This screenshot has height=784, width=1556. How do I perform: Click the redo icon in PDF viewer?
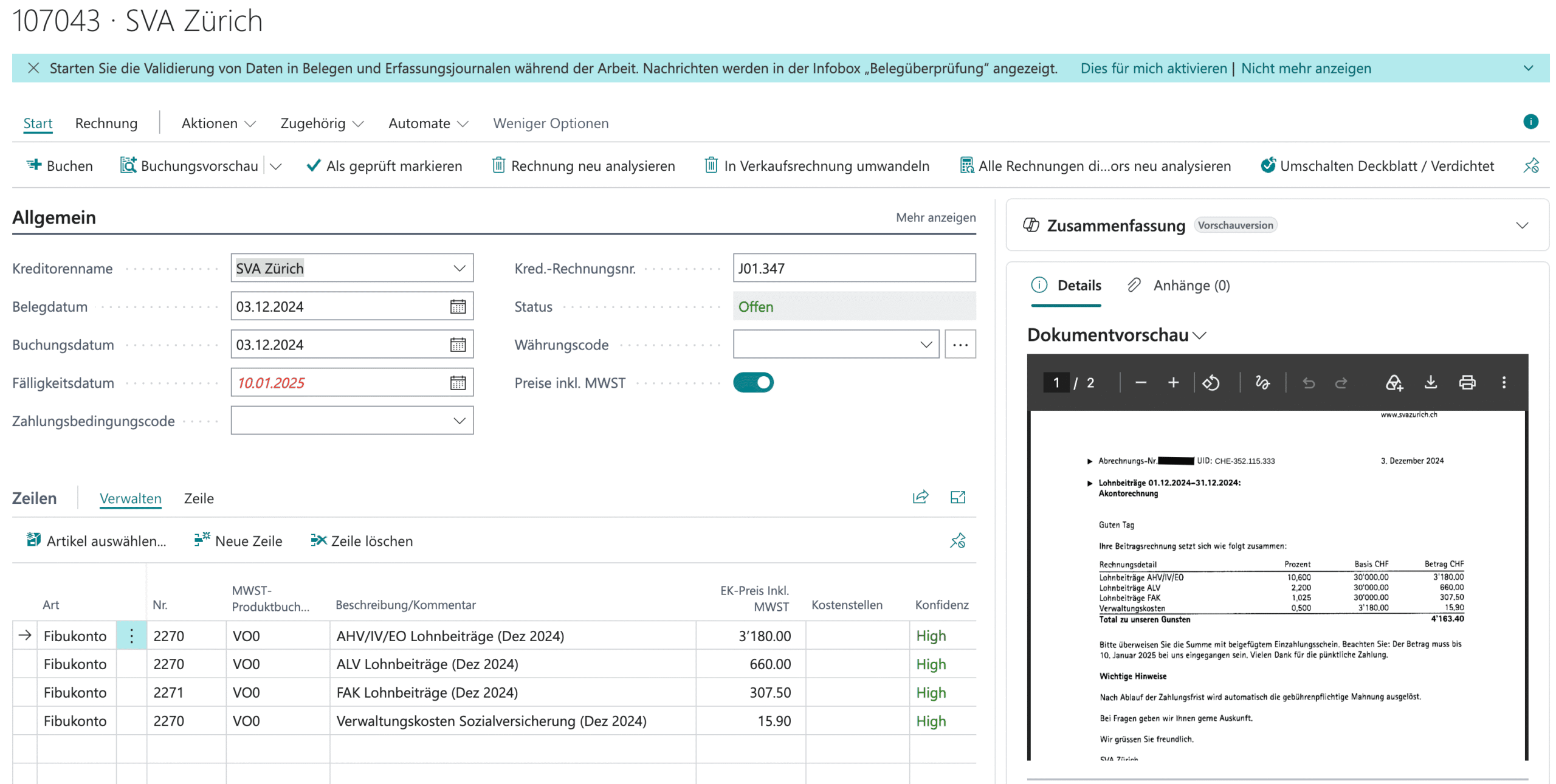1341,382
